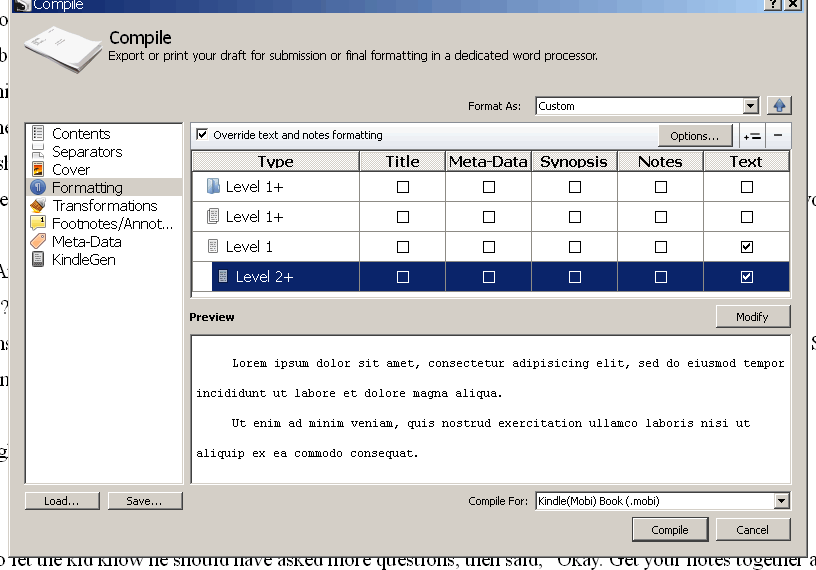Remove formatting level with minus button
This screenshot has height=570, width=816.
[x=778, y=136]
